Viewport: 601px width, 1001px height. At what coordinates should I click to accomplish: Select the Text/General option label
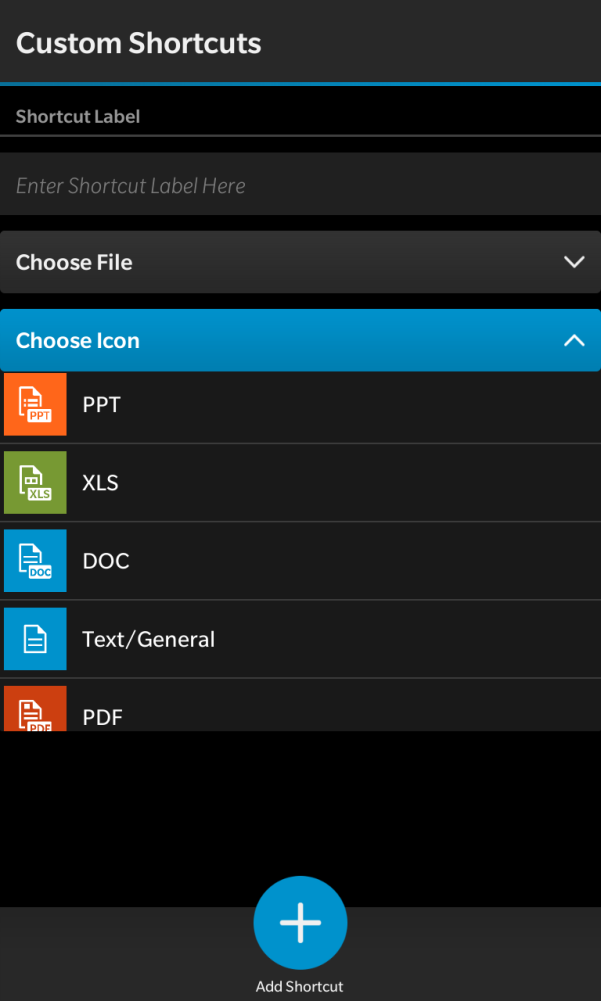pos(148,639)
